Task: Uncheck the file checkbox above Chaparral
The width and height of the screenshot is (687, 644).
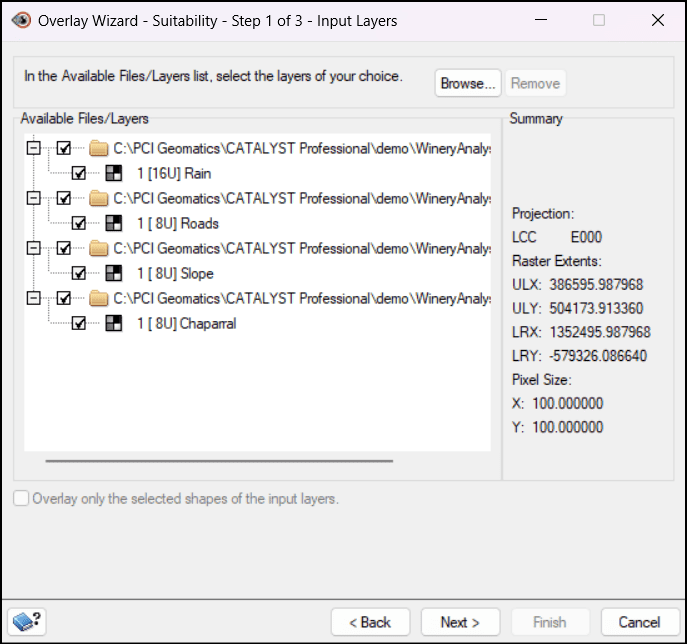Action: click(x=64, y=298)
